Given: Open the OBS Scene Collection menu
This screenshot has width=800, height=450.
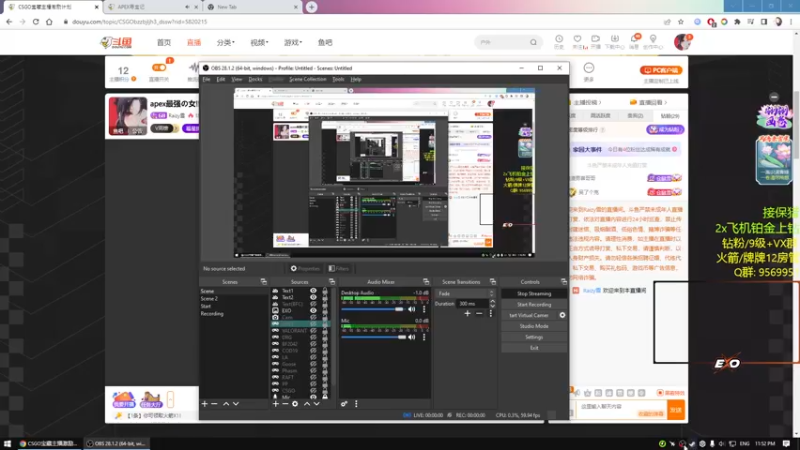Looking at the screenshot, I should (308, 80).
